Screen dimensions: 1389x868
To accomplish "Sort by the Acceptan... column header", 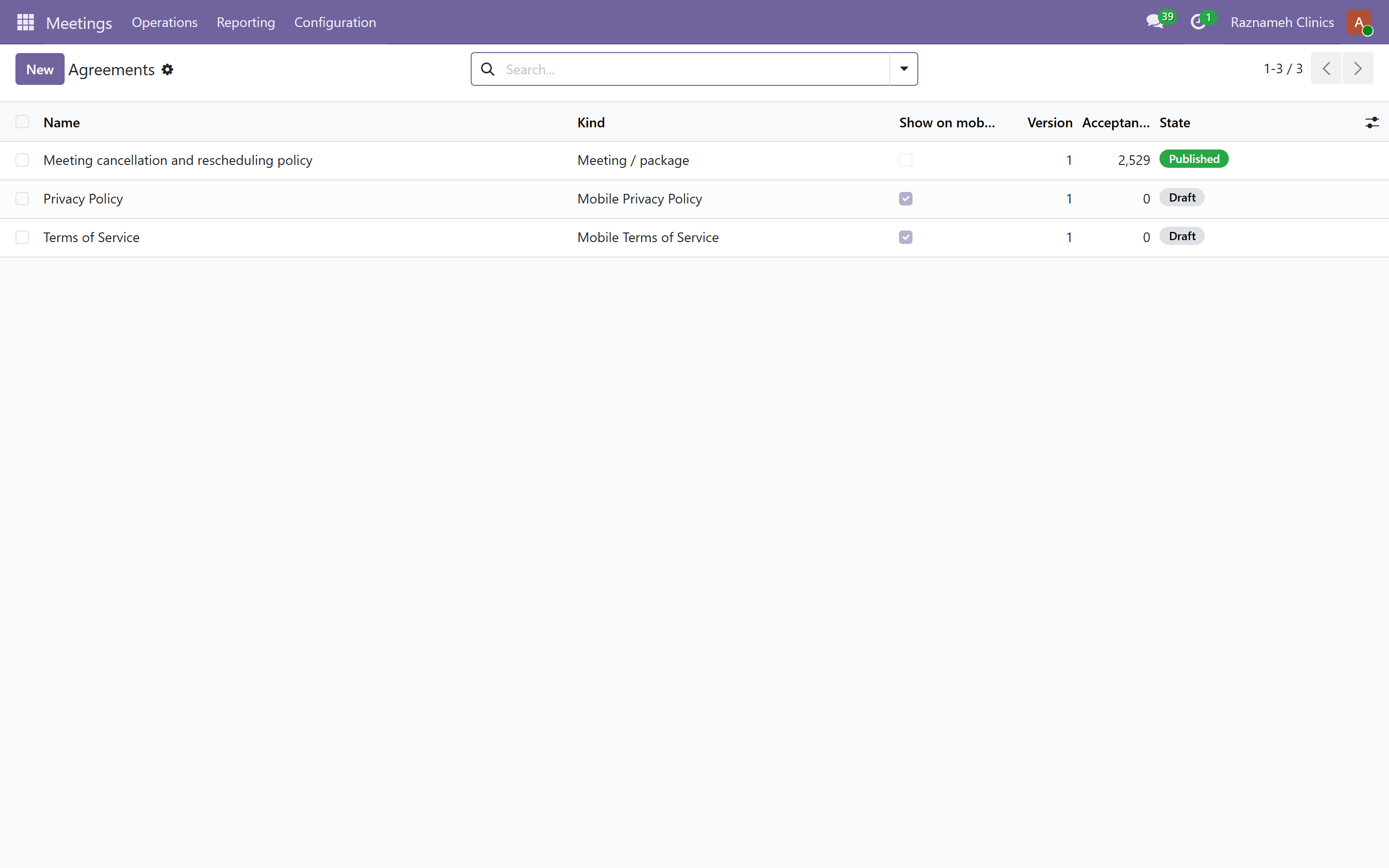I will click(x=1115, y=122).
